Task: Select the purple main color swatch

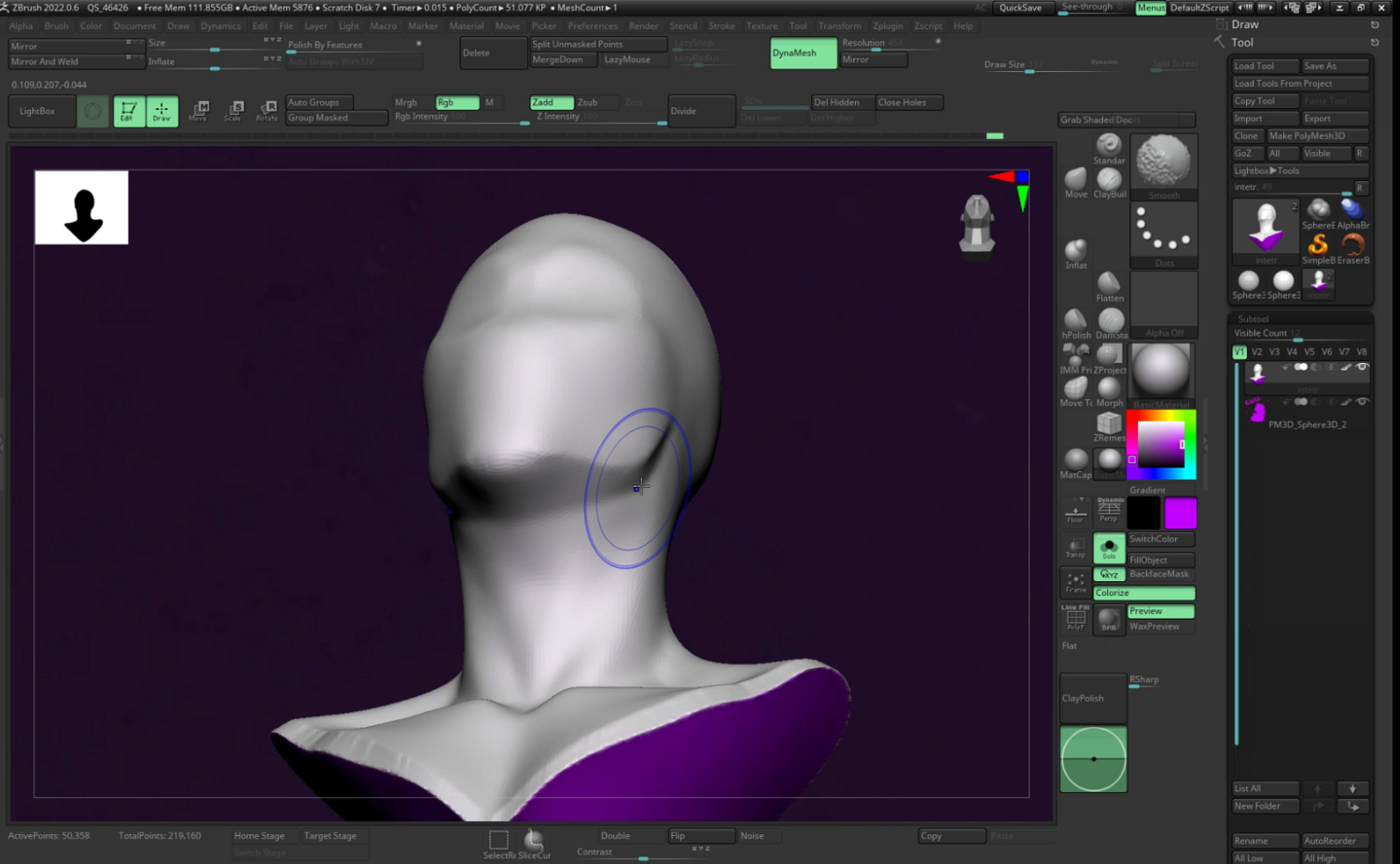Action: [x=1180, y=513]
